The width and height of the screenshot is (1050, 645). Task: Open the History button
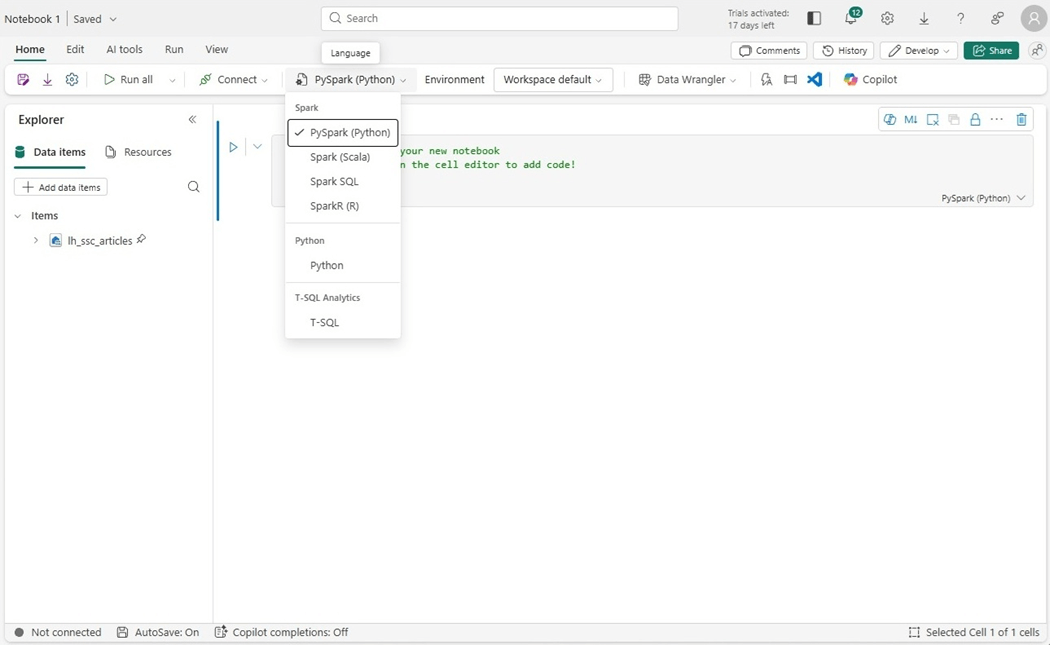coord(844,51)
